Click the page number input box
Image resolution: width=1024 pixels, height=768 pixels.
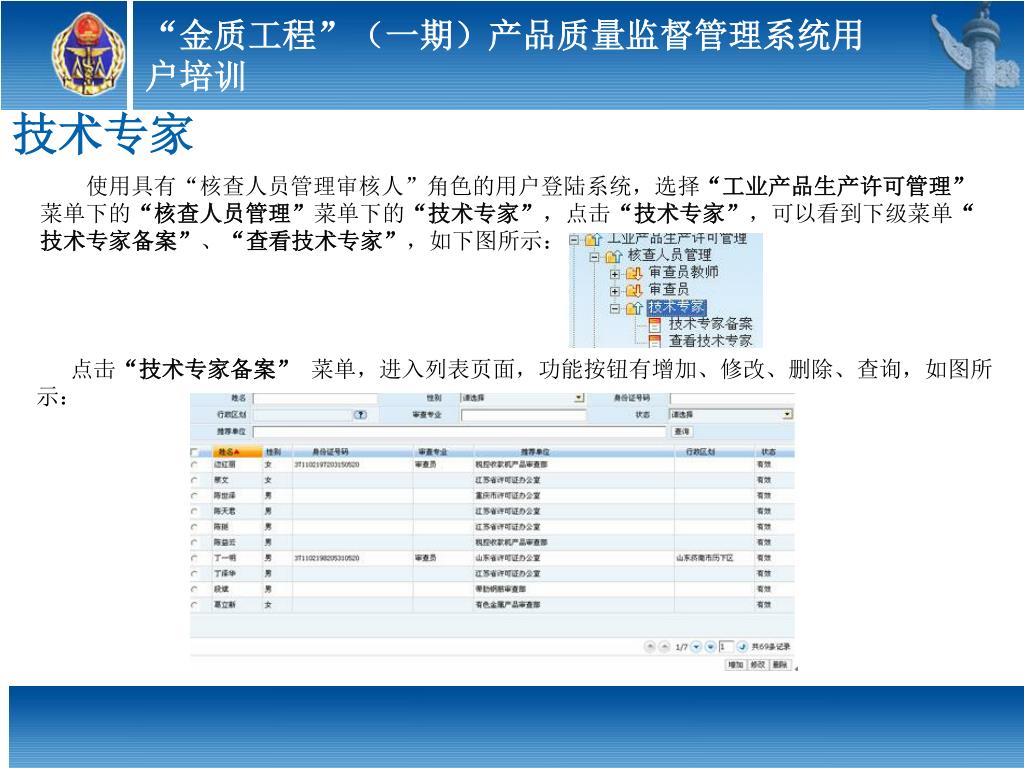(726, 647)
